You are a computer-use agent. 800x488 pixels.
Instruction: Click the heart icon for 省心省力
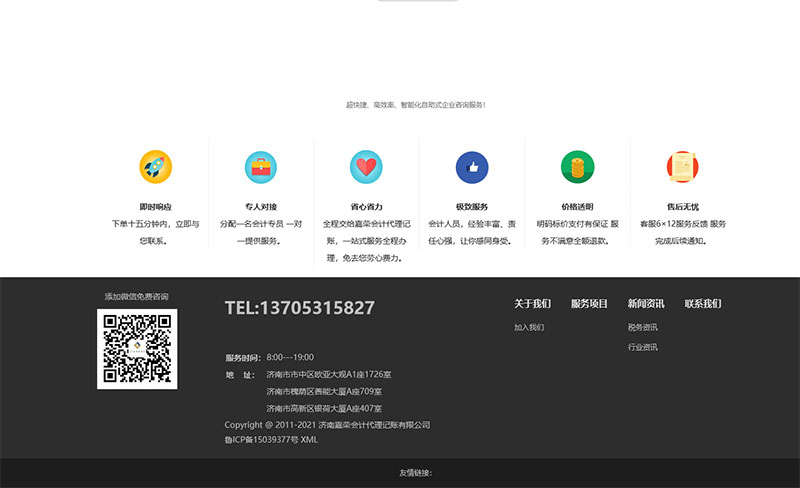pyautogui.click(x=366, y=166)
